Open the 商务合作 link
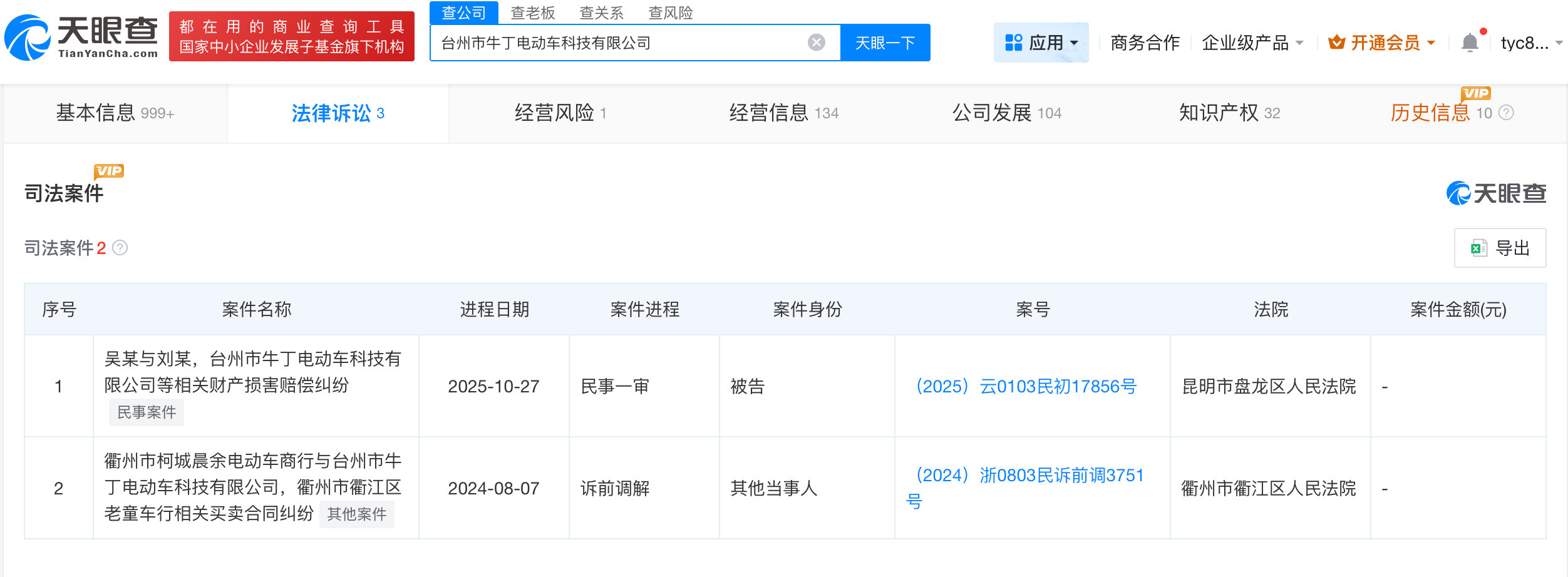The image size is (1568, 577). point(1145,43)
